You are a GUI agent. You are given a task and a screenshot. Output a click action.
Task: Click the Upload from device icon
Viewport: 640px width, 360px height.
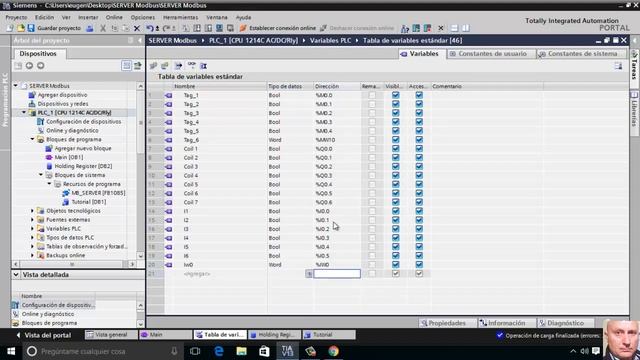(x=208, y=28)
